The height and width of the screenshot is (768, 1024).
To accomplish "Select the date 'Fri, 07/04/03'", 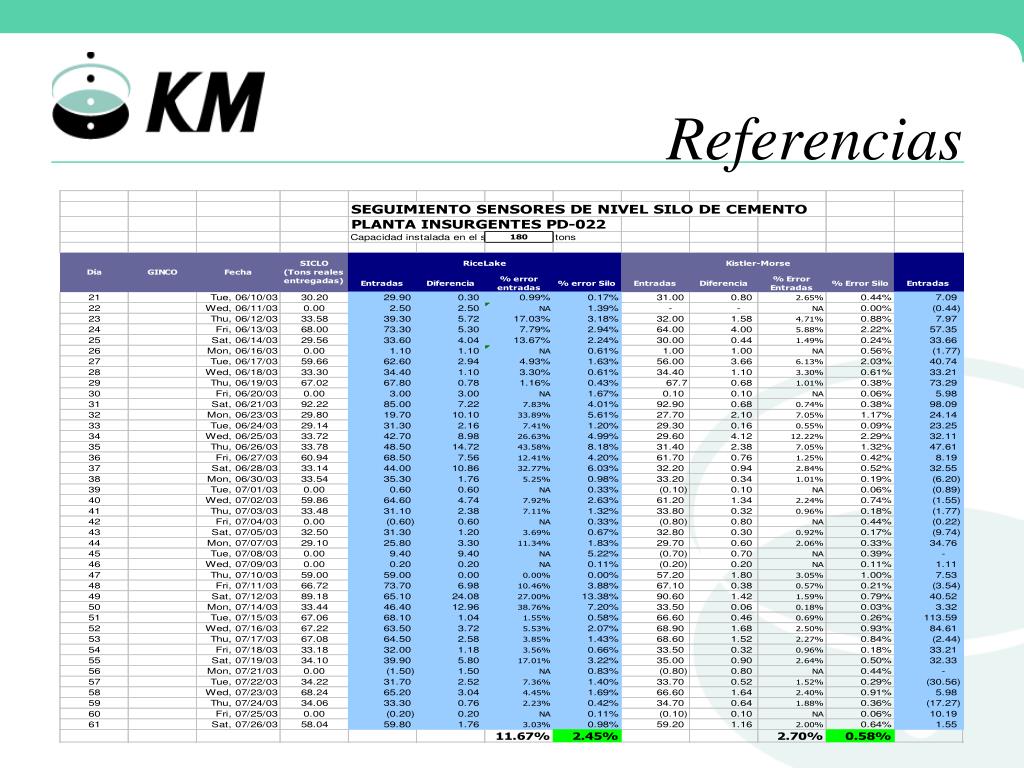I will (247, 522).
